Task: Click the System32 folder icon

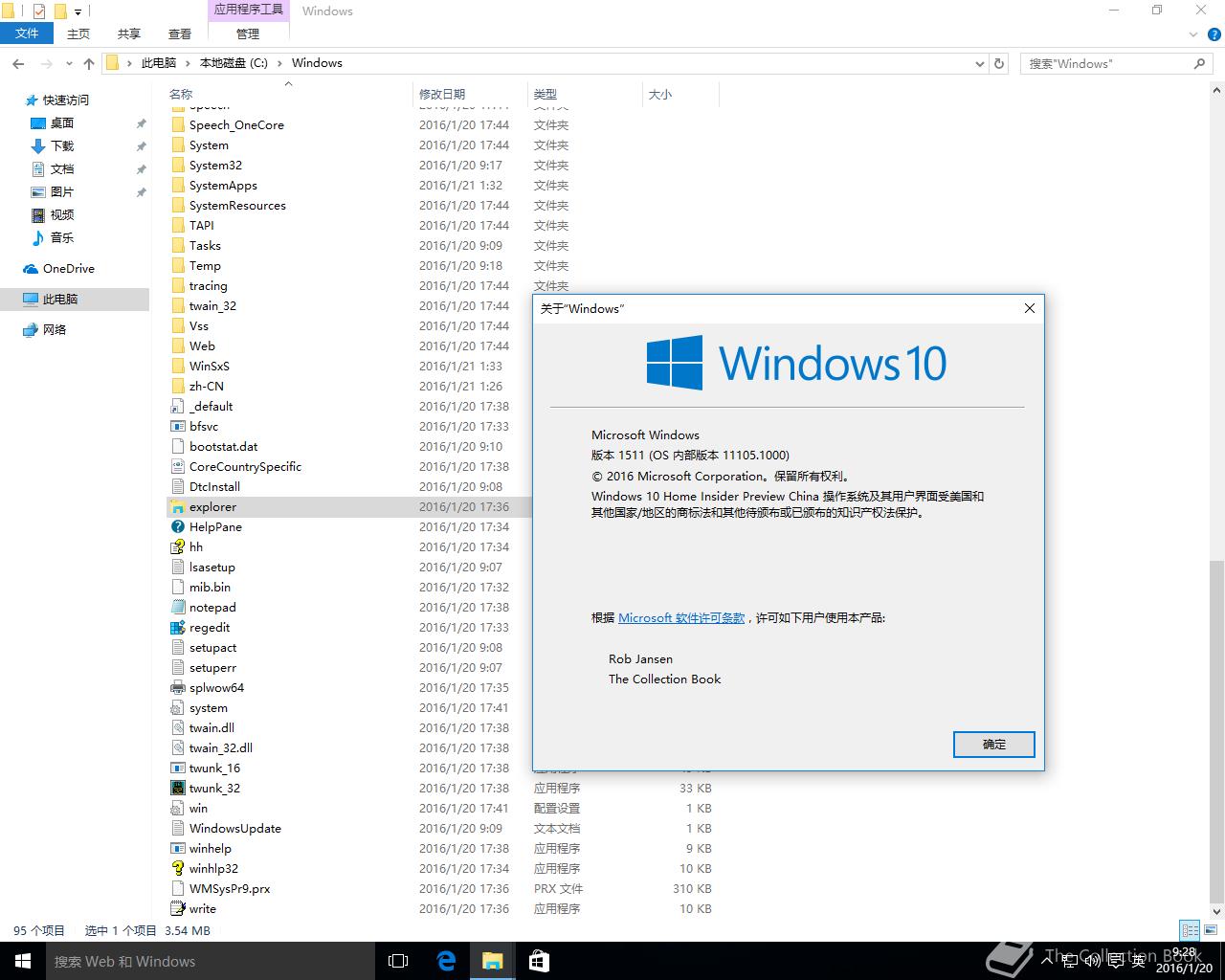Action: click(177, 166)
